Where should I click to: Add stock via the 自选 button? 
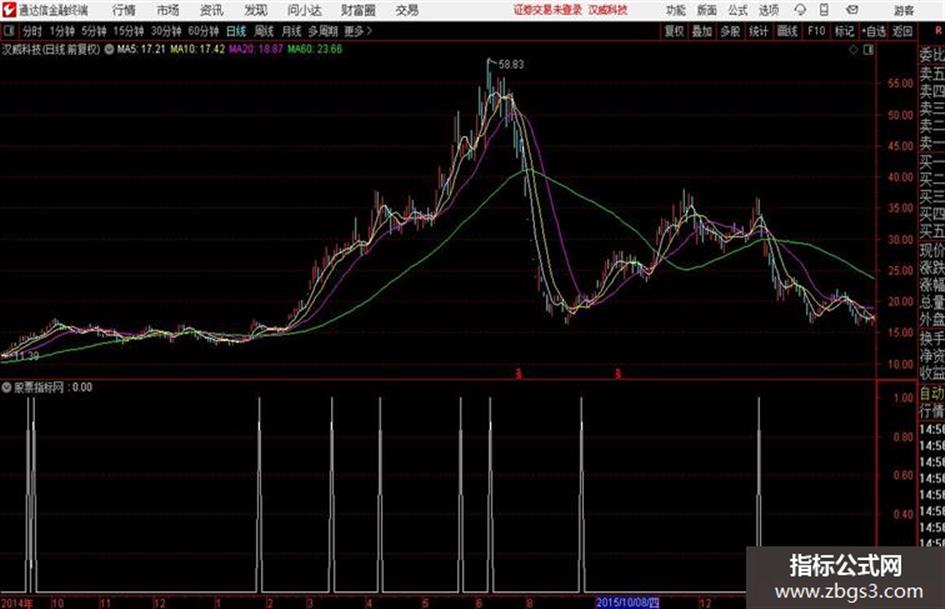point(874,31)
